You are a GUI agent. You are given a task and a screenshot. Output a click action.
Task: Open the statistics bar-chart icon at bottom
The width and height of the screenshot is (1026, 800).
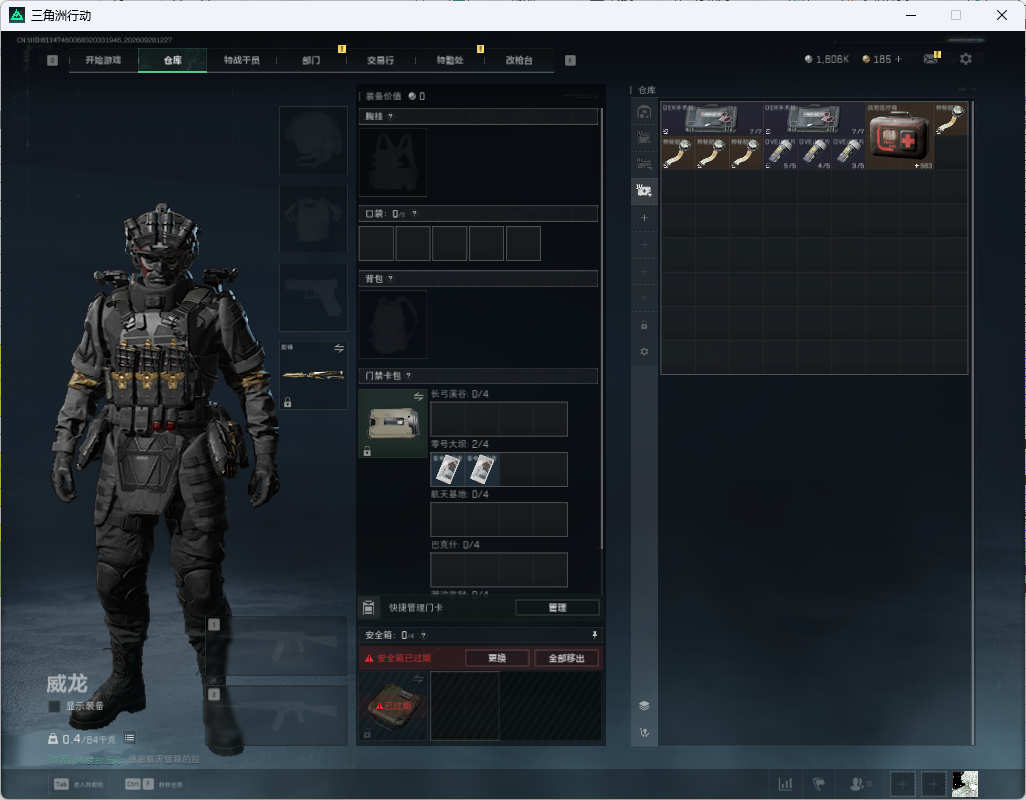click(x=785, y=783)
